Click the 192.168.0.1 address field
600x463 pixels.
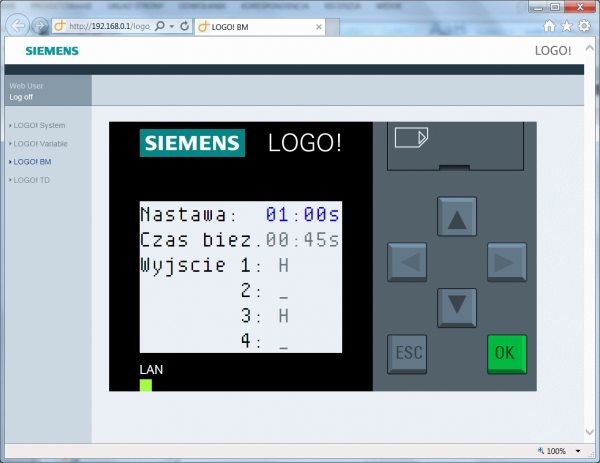[x=109, y=26]
